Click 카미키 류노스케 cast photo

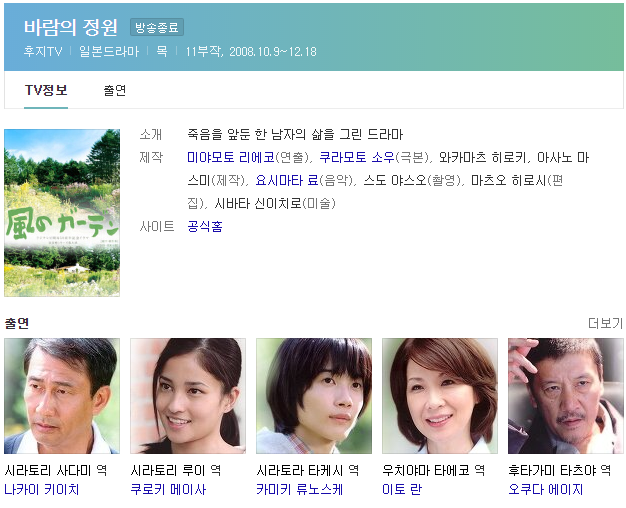[x=314, y=396]
